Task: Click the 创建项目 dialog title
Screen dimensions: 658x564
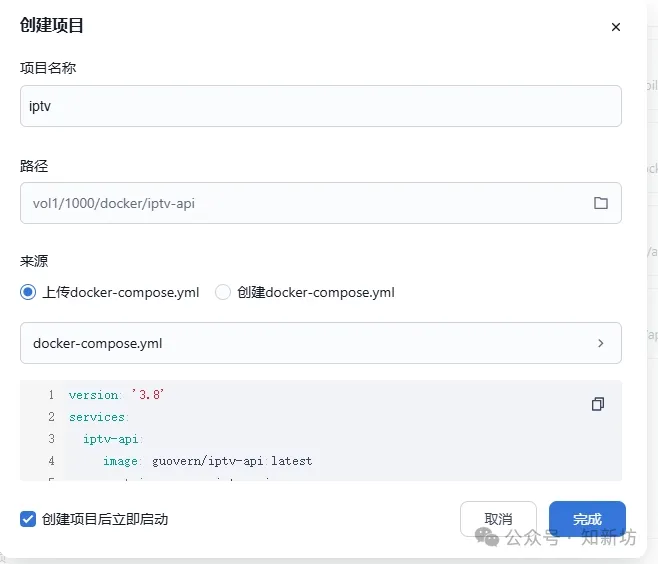Action: [x=52, y=25]
